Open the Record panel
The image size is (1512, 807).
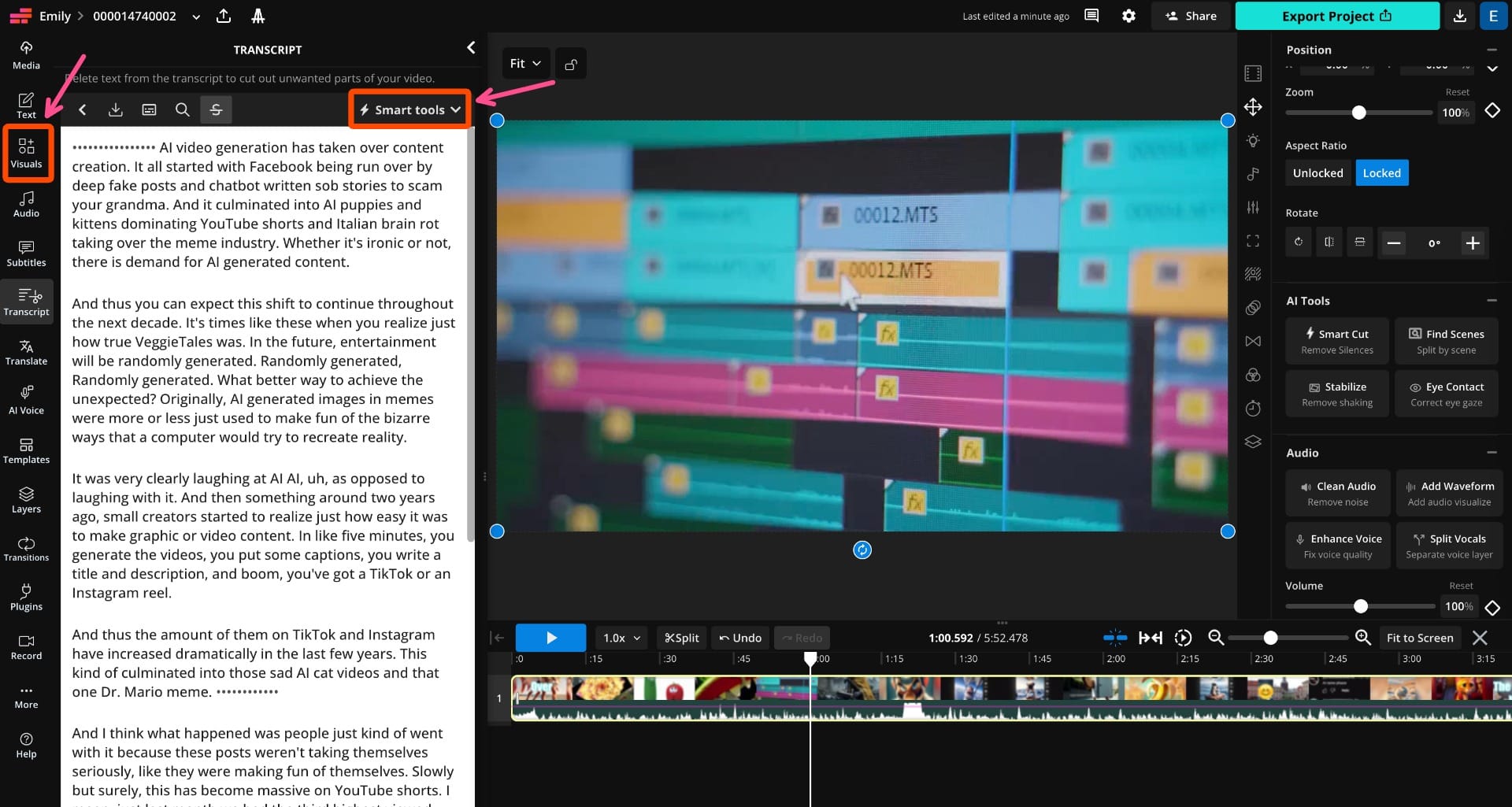coord(27,645)
